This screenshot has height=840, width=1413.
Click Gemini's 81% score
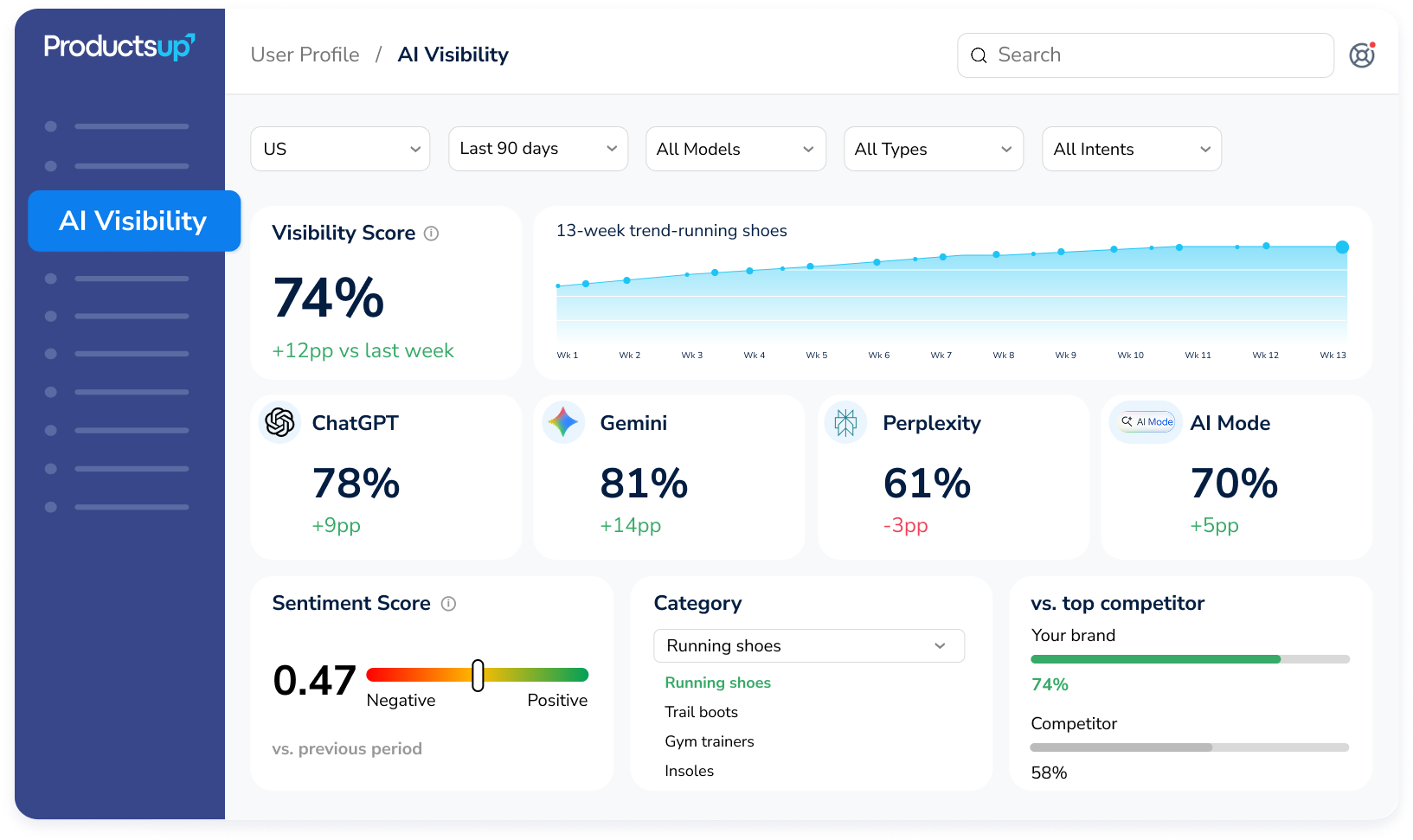(644, 484)
